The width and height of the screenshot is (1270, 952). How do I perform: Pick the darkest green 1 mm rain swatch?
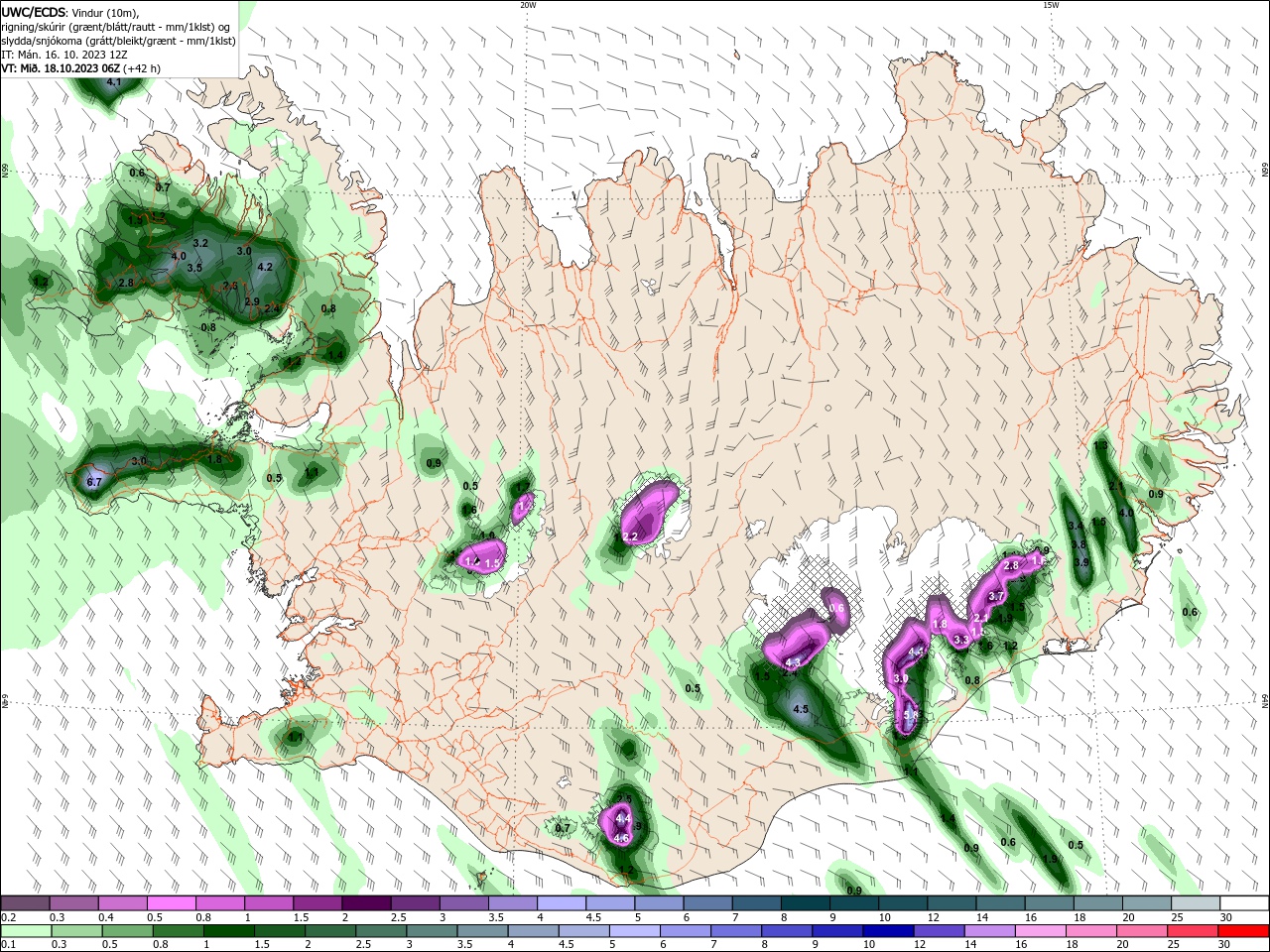(230, 931)
